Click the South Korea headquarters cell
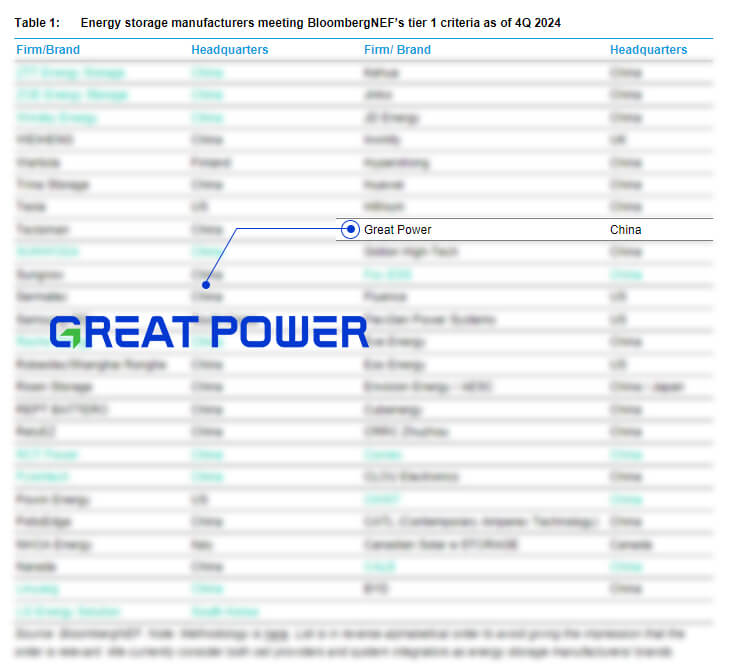This screenshot has height=664, width=737. (x=224, y=611)
